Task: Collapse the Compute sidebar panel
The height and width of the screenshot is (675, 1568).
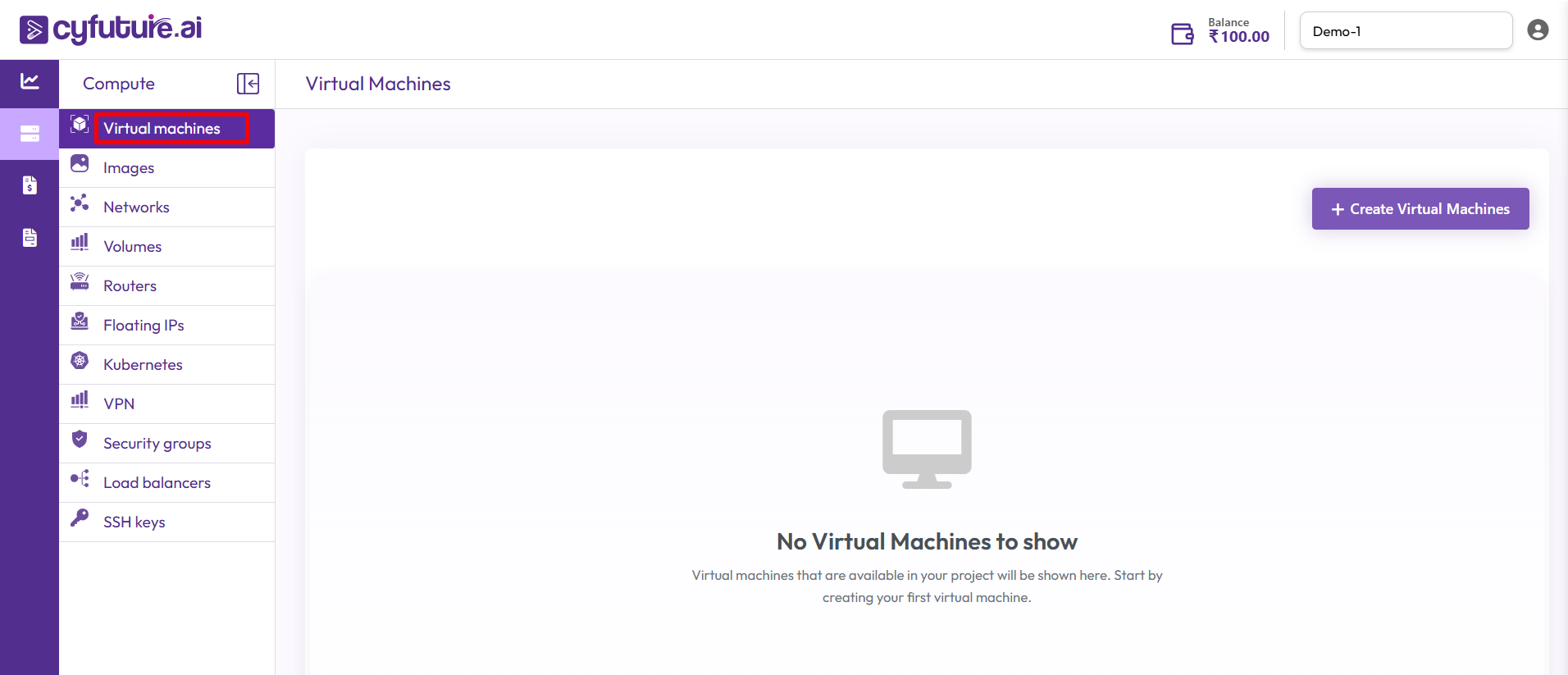Action: coord(248,84)
